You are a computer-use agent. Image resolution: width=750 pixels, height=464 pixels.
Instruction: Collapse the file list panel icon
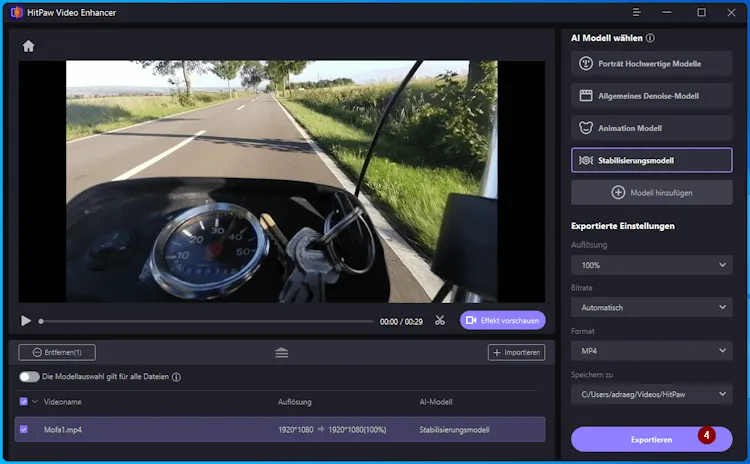281,352
